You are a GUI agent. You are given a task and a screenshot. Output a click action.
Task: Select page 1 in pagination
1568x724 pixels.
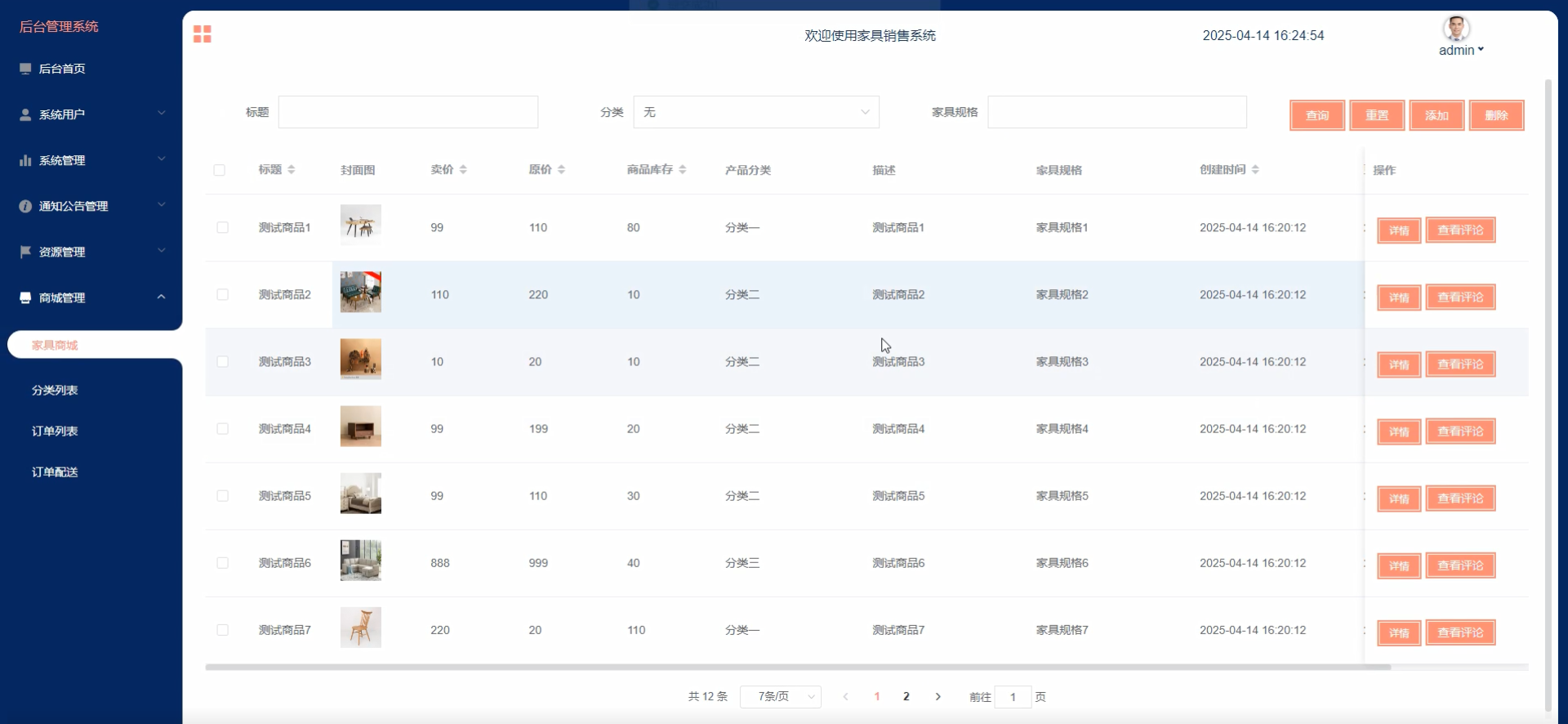coord(876,696)
